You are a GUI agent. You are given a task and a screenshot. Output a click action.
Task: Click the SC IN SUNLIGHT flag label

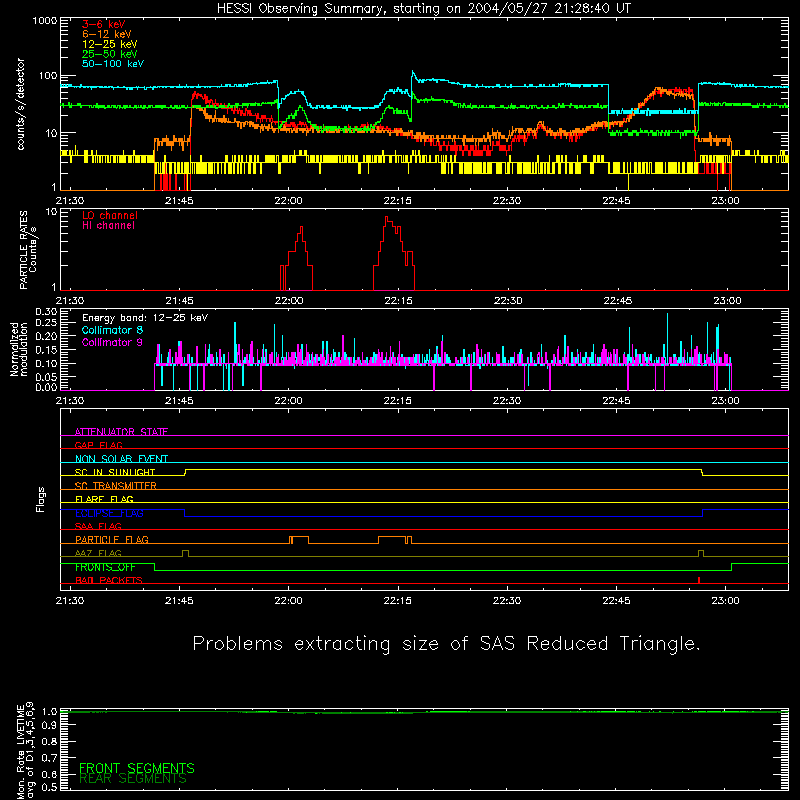click(x=115, y=472)
